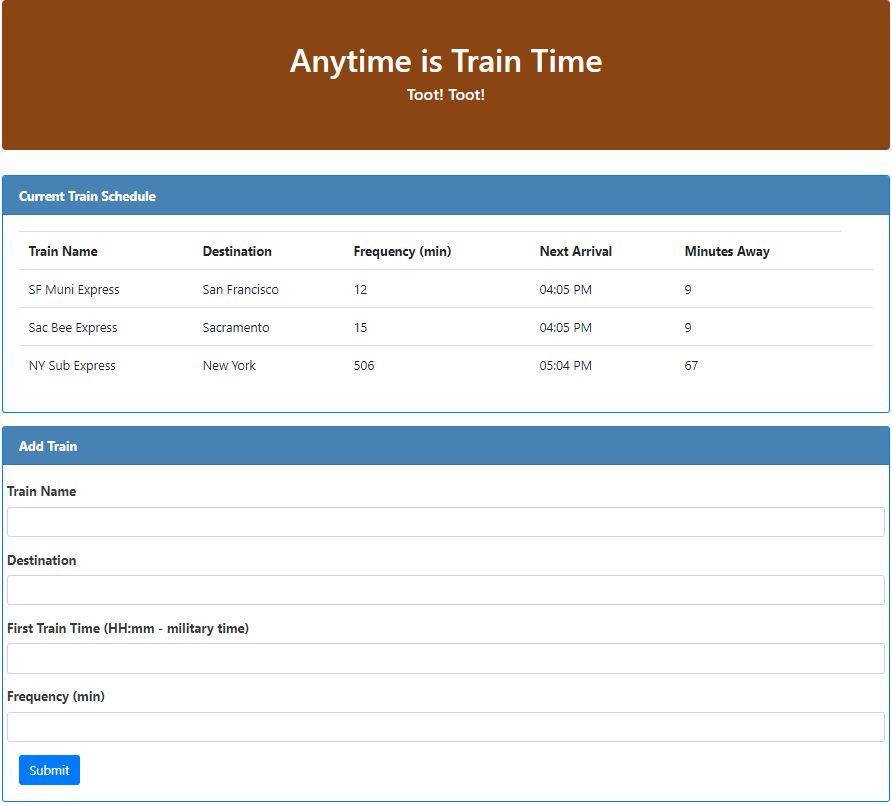Click the 'Minutes Away' column header
The width and height of the screenshot is (892, 806).
(727, 251)
